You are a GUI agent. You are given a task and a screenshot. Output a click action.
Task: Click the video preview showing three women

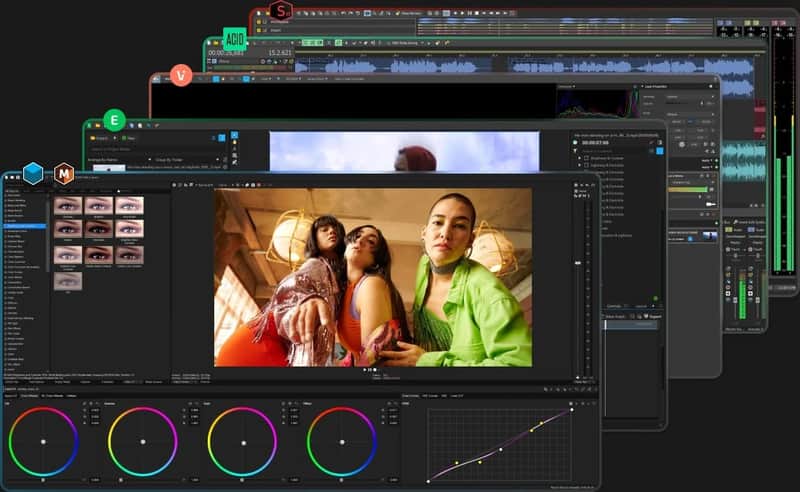click(x=373, y=277)
